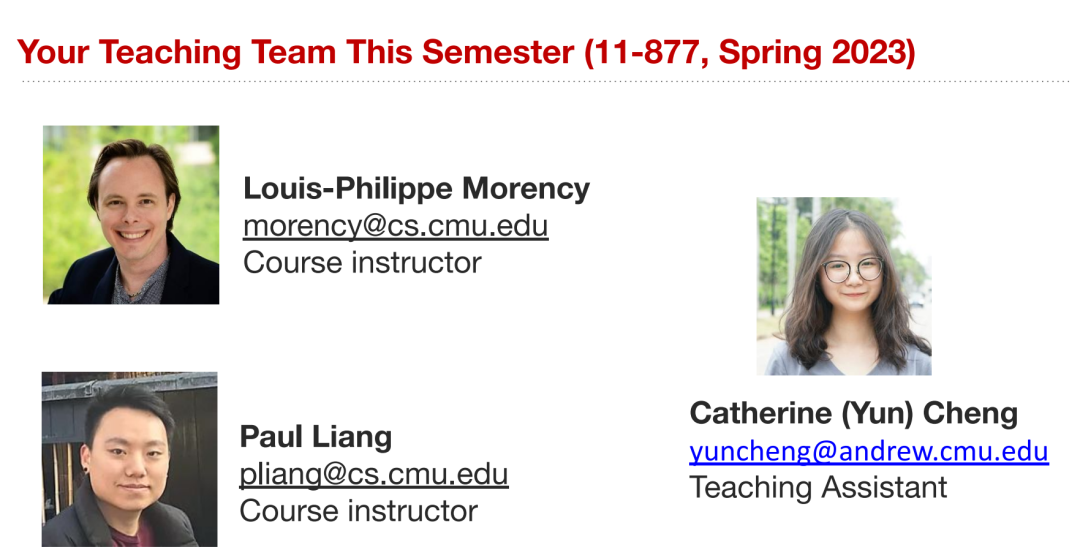
Task: Select "Course instructor" below the pliang email
Action: pos(358,511)
